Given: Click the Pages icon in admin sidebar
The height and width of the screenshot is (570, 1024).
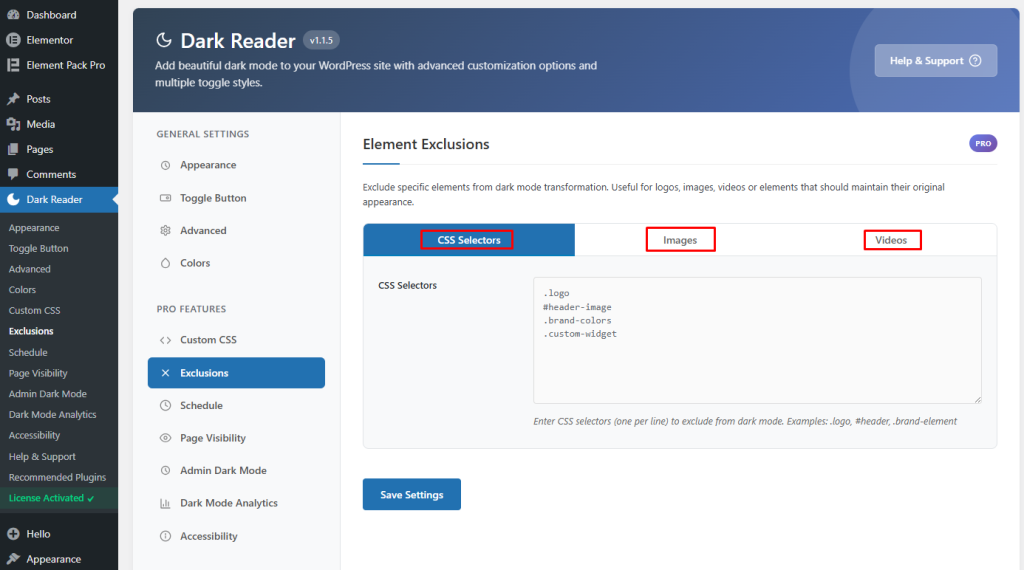Looking at the screenshot, I should pos(13,149).
